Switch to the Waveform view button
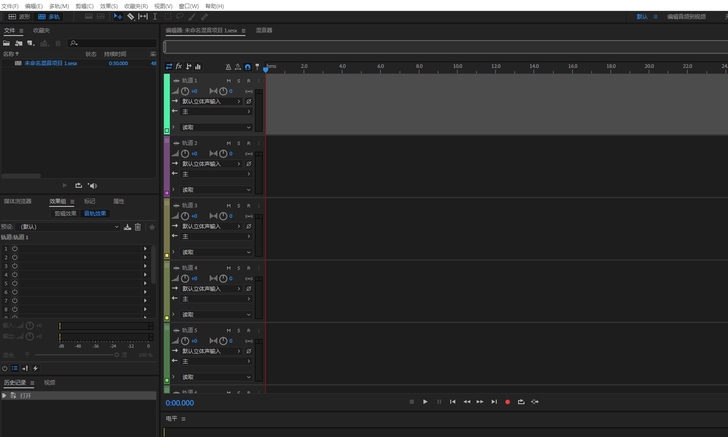The height and width of the screenshot is (437, 728). pos(19,17)
